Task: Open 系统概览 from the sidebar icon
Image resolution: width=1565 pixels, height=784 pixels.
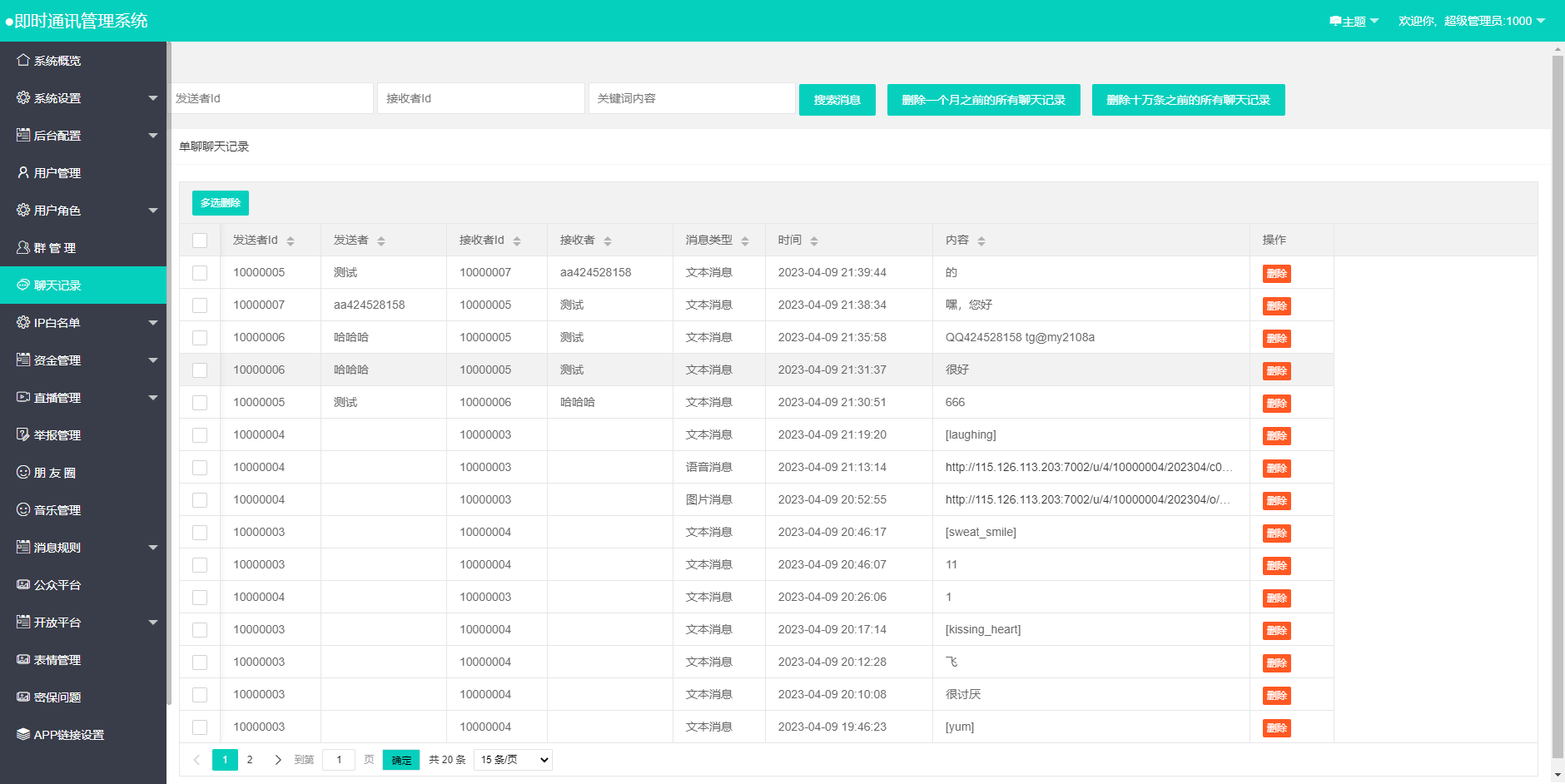Action: coord(22,60)
